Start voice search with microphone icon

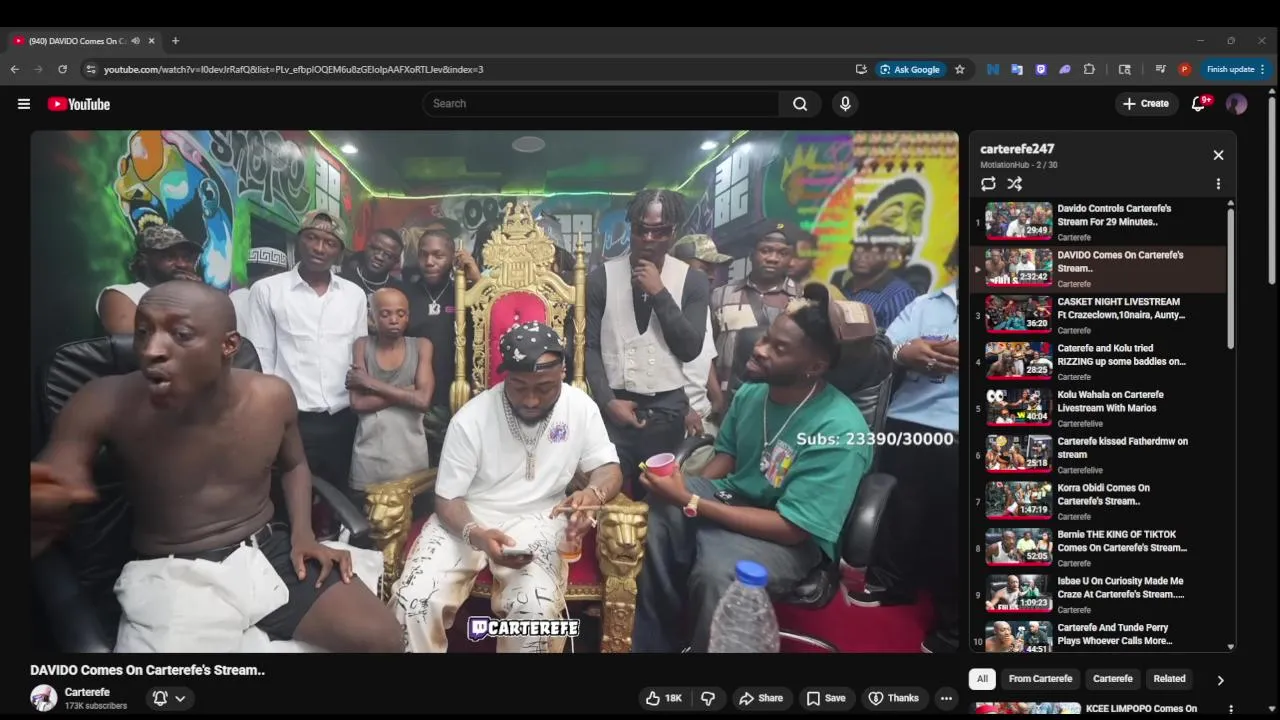tap(845, 104)
